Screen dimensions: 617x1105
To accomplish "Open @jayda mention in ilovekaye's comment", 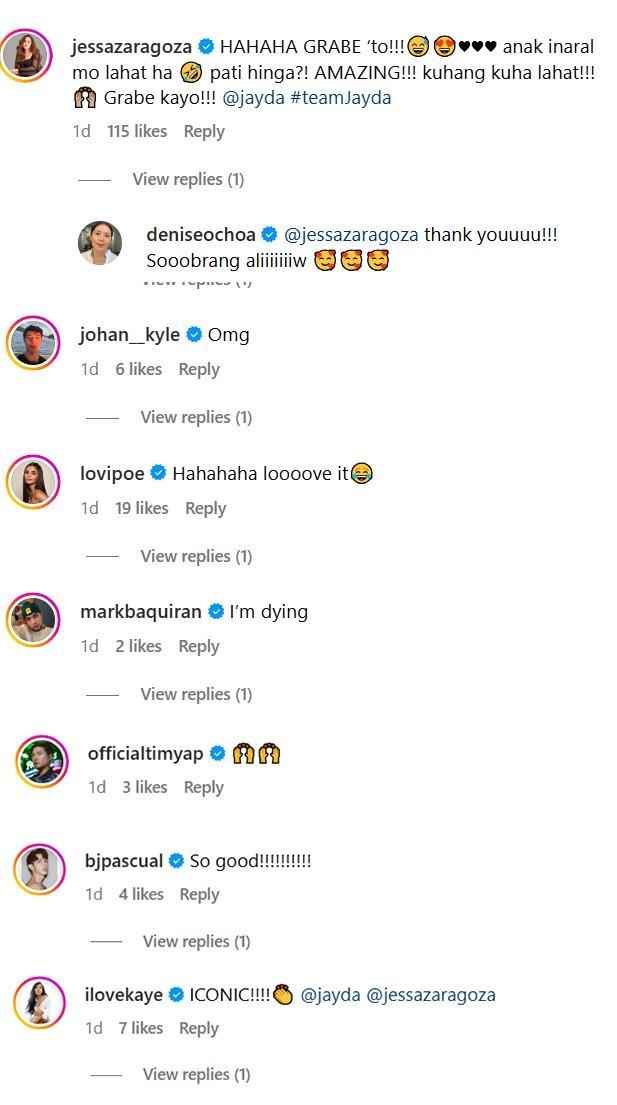I will tap(329, 995).
